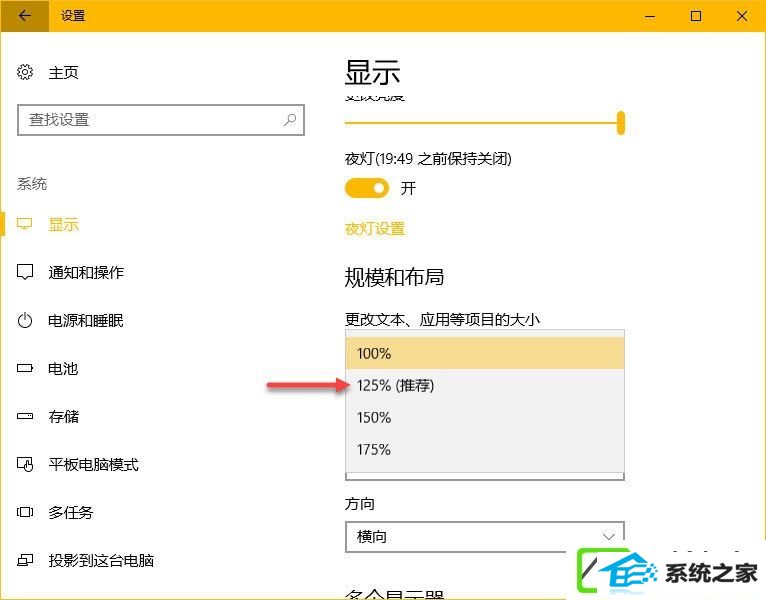Viewport: 766px width, 600px height.
Task: Open 主页 Home label
Action: pos(64,73)
